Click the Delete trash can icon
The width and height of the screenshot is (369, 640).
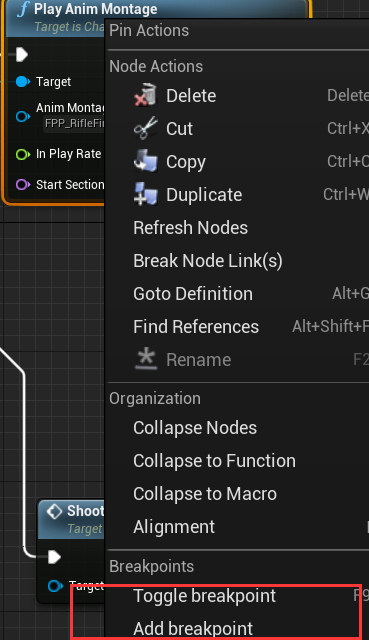point(145,95)
